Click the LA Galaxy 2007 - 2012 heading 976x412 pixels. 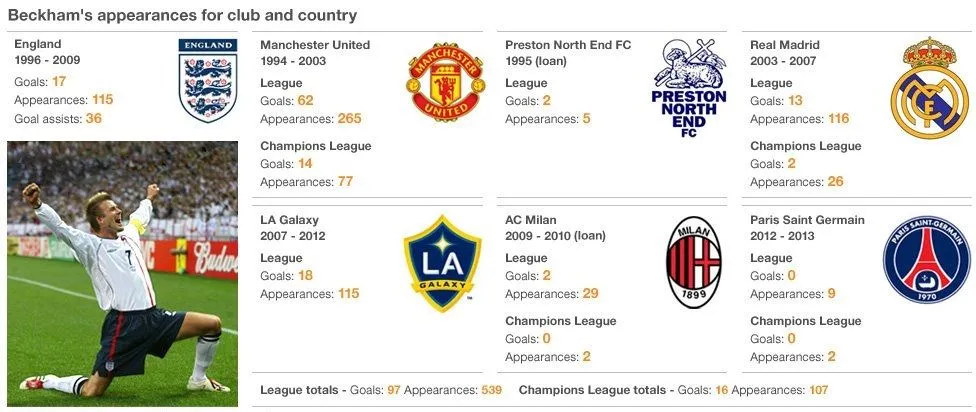[293, 228]
